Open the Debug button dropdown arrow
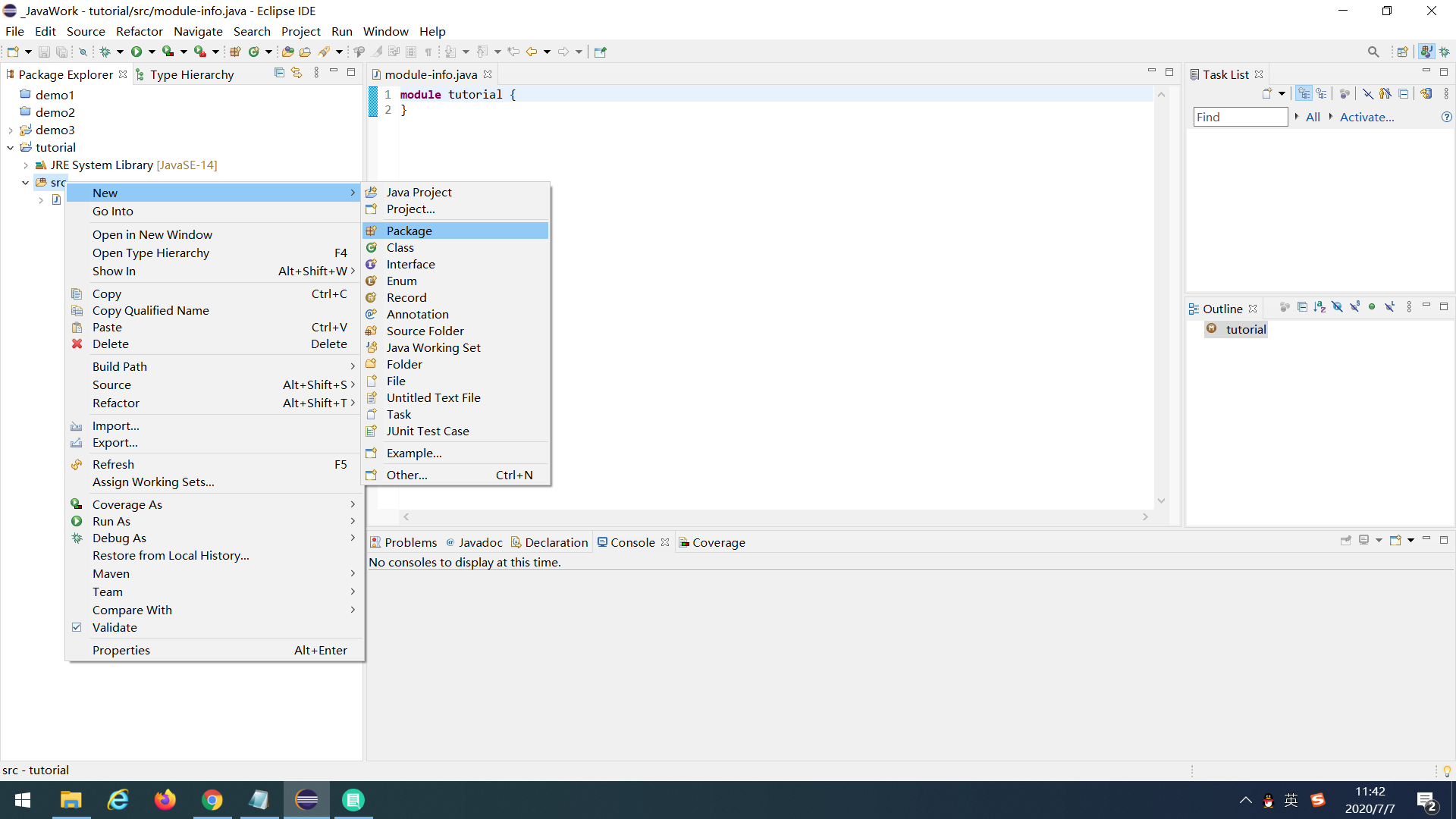The image size is (1456, 819). point(120,52)
